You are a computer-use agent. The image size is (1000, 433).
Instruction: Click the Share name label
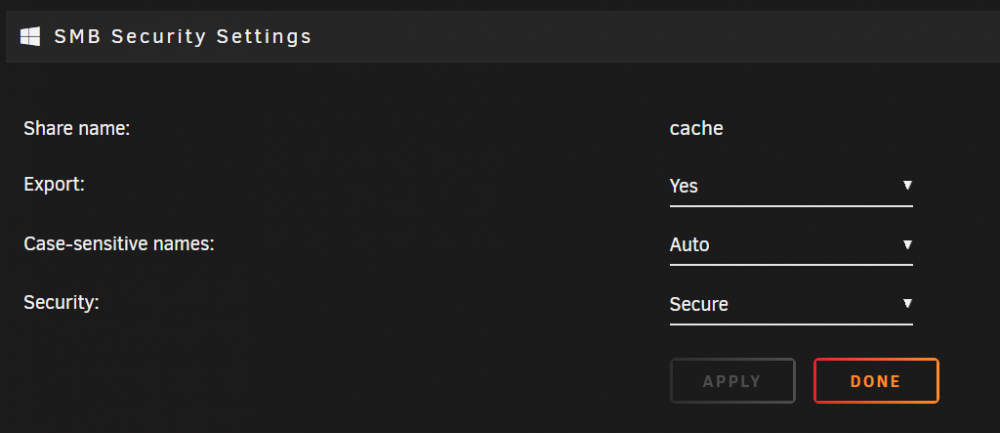77,129
